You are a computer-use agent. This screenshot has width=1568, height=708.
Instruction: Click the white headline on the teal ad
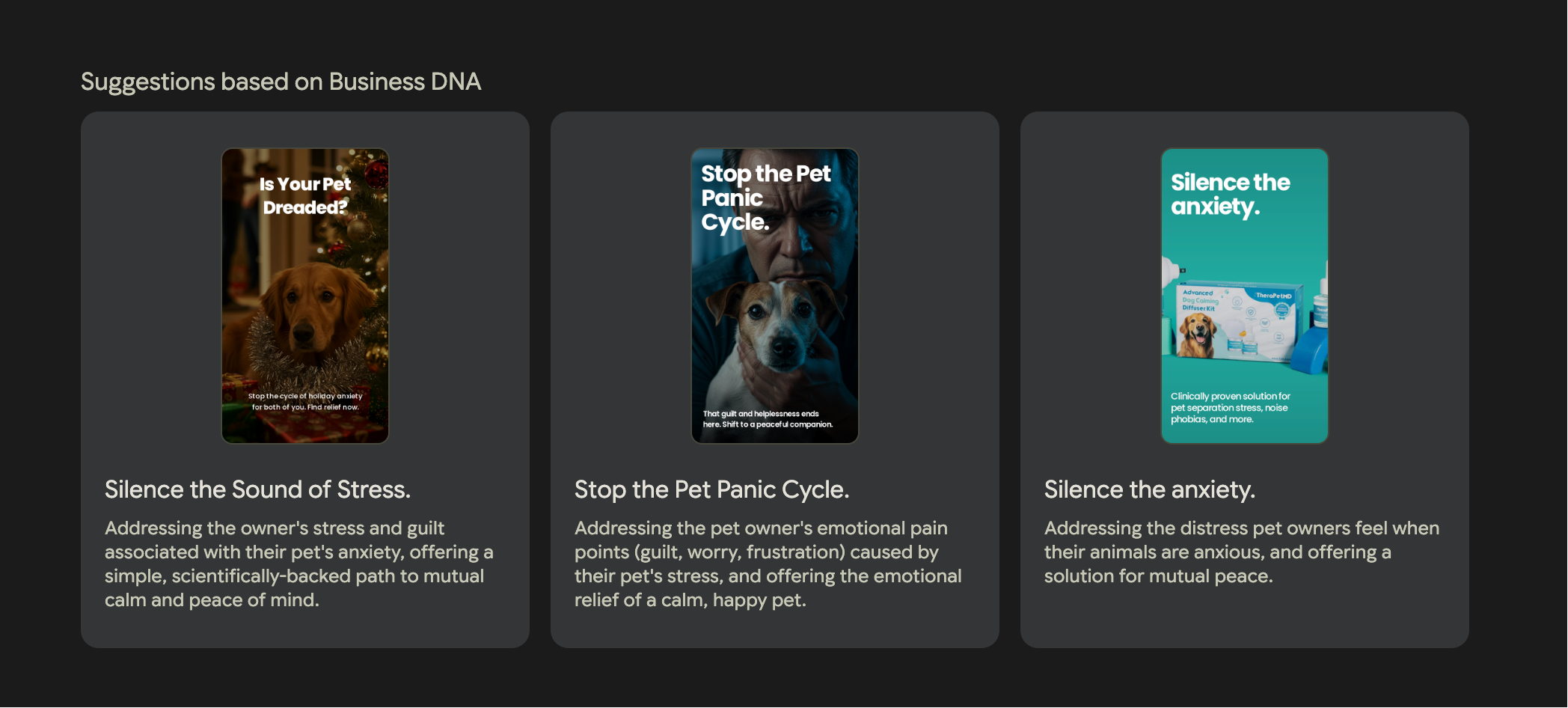[x=1230, y=194]
